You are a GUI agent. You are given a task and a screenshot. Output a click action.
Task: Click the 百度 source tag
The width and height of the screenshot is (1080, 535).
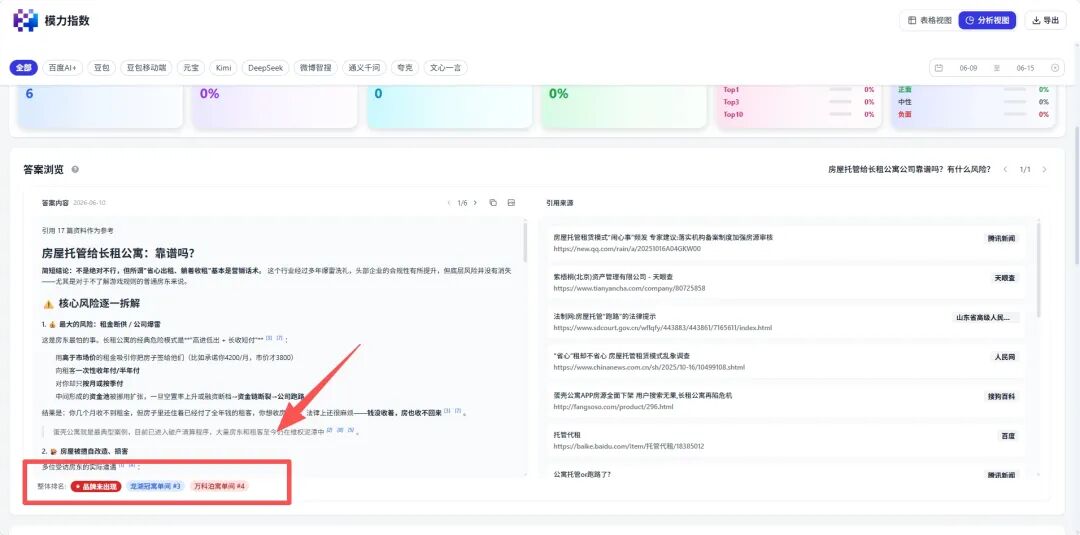click(x=1008, y=436)
